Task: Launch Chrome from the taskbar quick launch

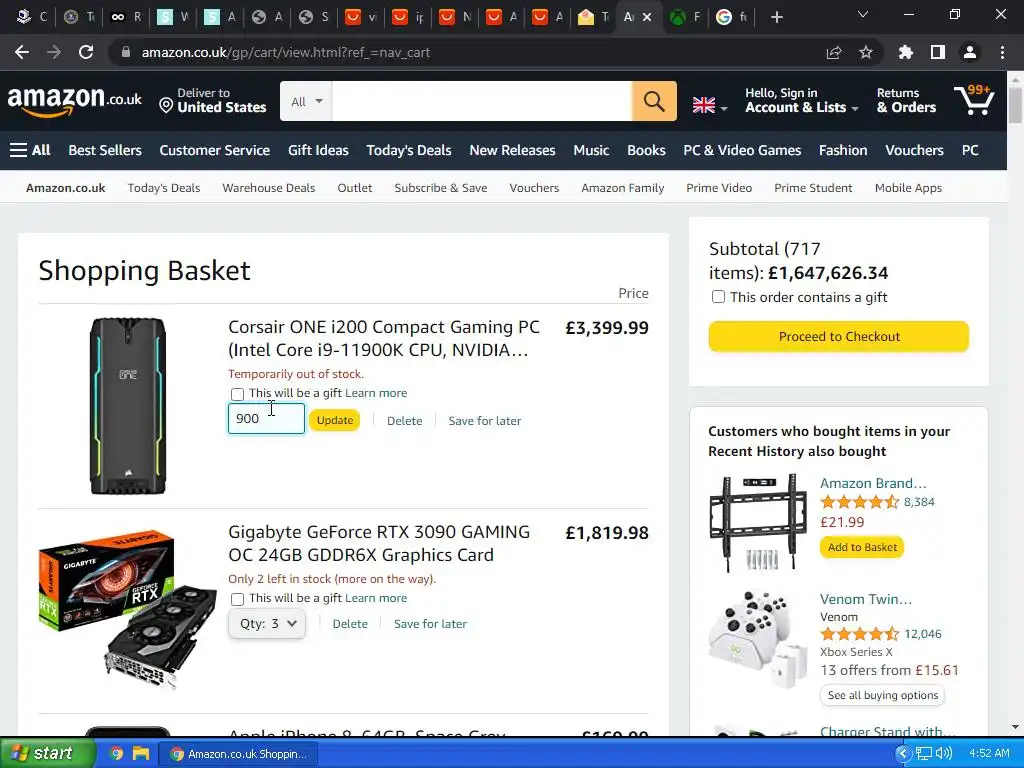Action: coord(116,754)
